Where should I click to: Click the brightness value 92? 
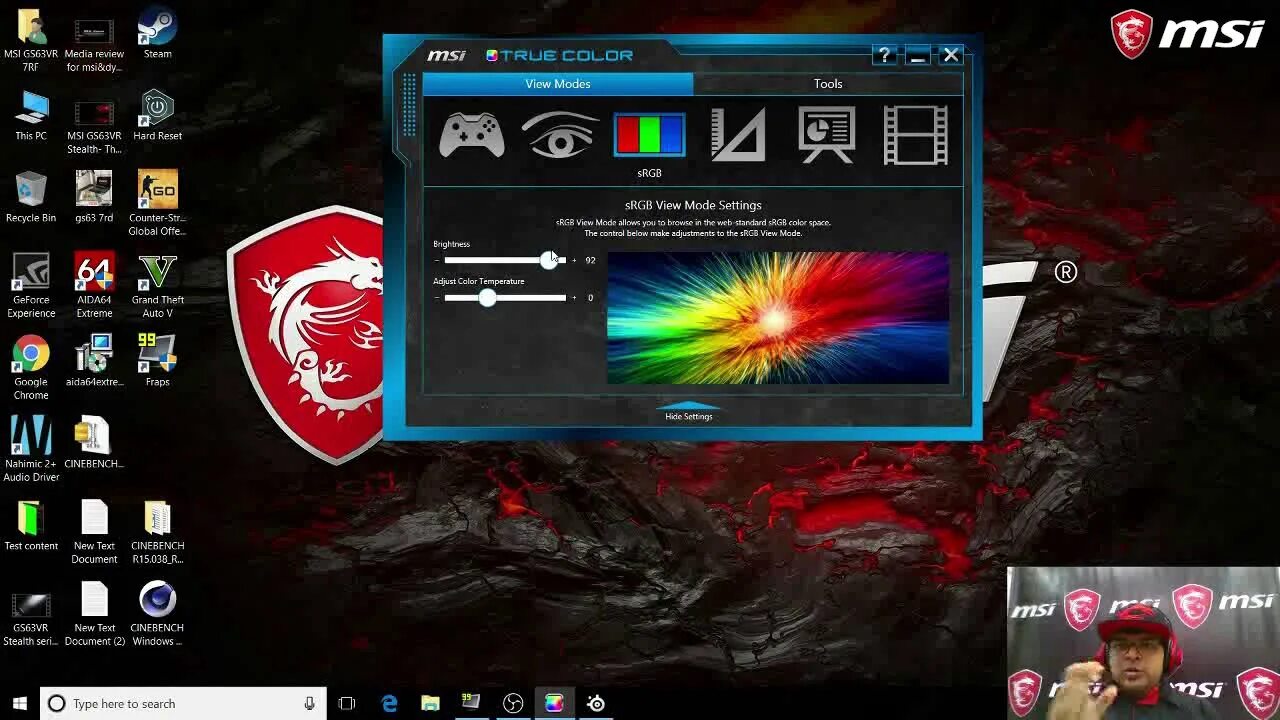point(590,260)
